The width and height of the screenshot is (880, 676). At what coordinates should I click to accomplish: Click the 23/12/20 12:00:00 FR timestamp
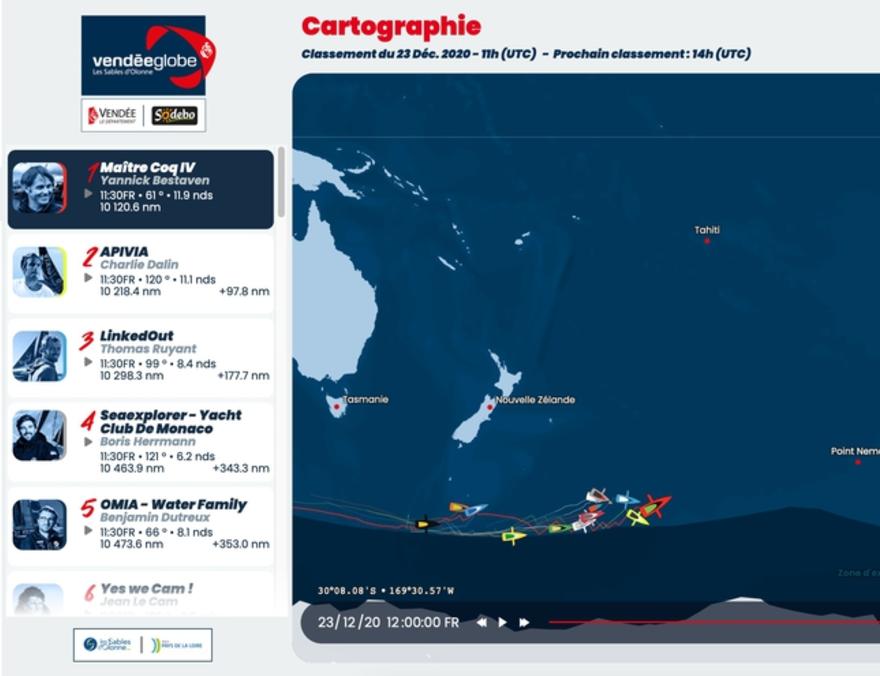[x=388, y=622]
